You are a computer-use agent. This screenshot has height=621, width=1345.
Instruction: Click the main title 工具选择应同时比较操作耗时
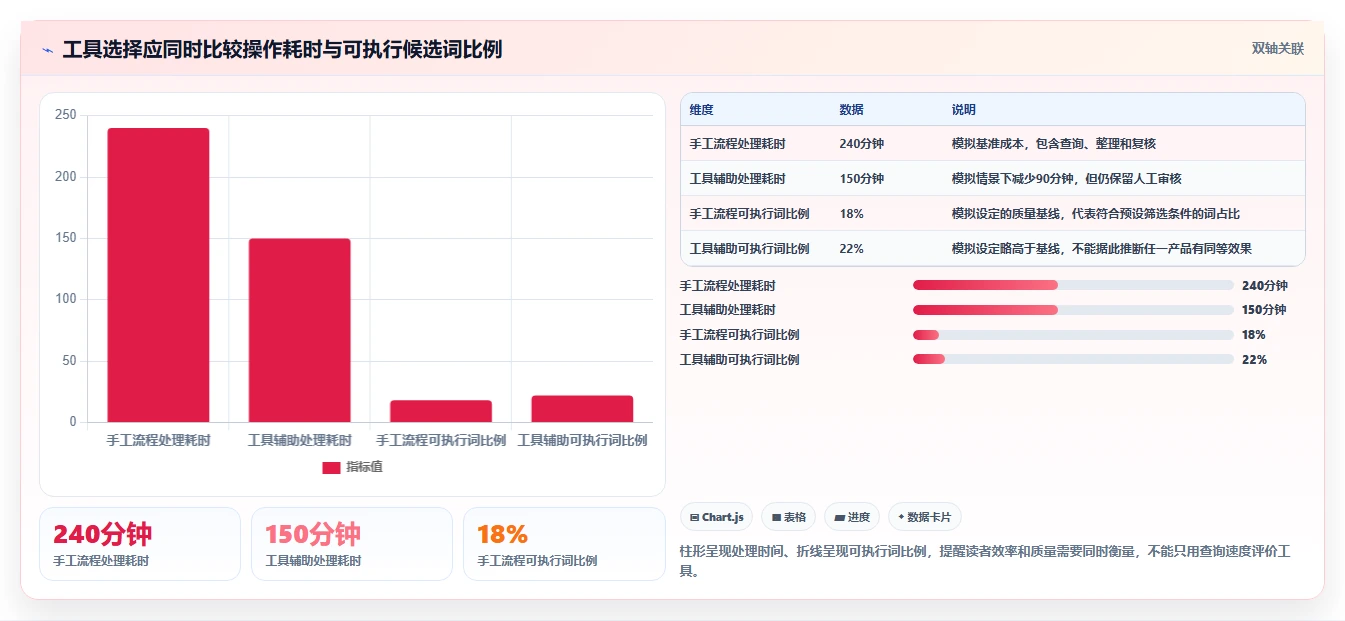282,49
